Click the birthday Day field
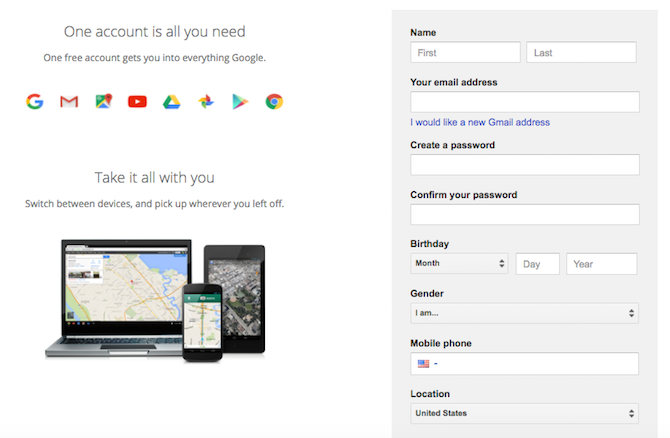The width and height of the screenshot is (670, 438). 537,264
